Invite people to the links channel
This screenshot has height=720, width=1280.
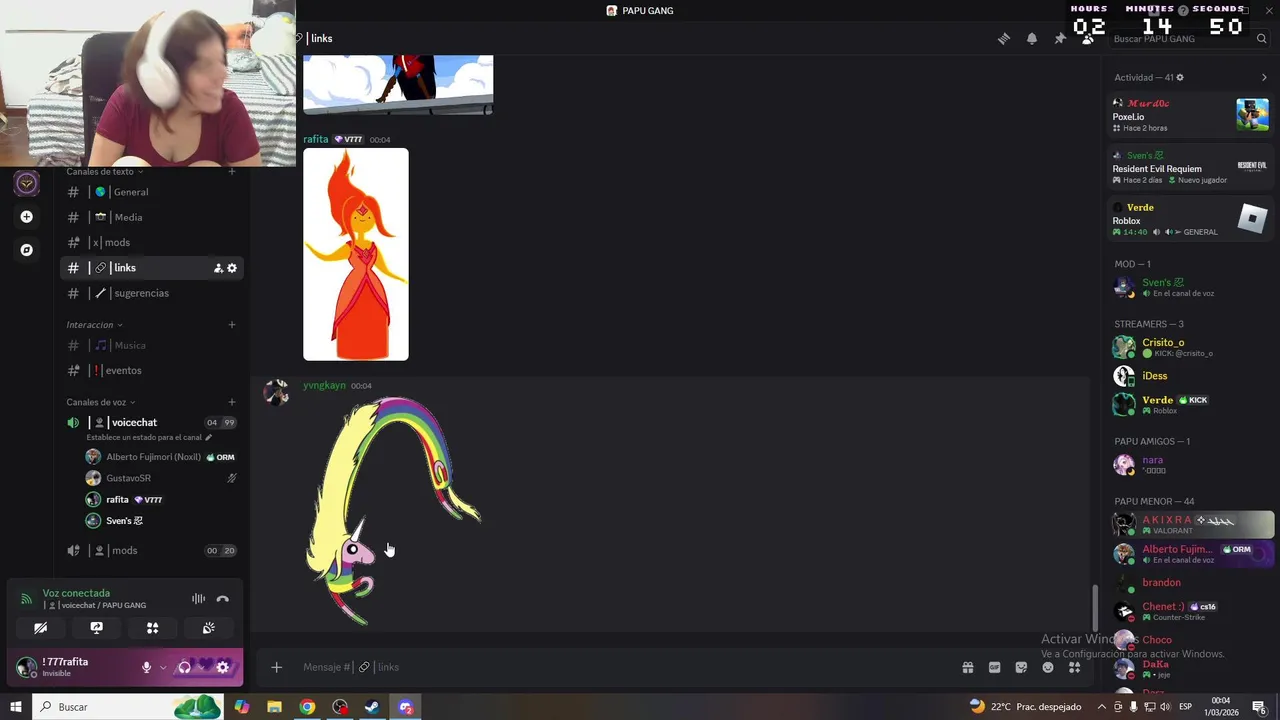(x=218, y=268)
